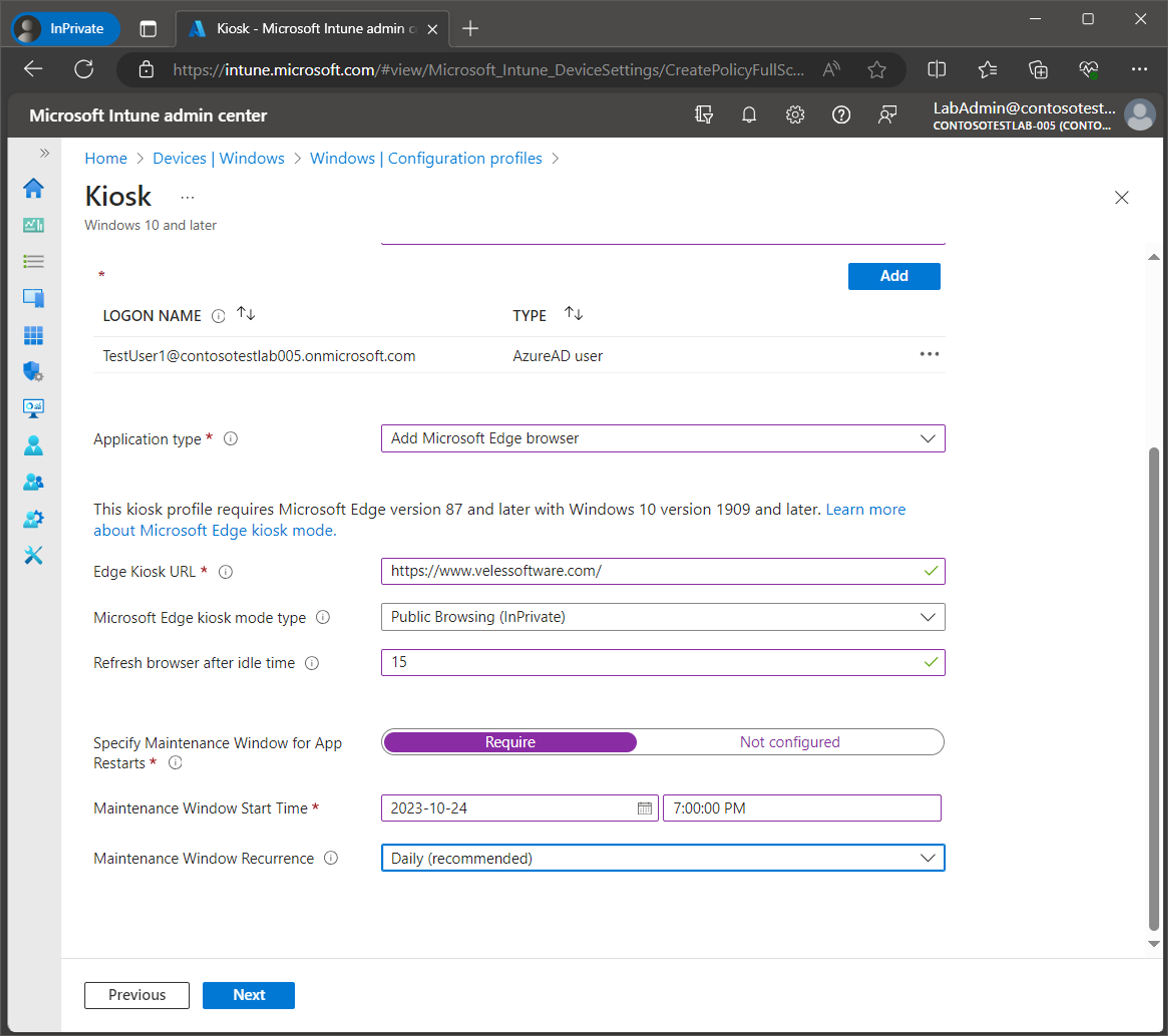
Task: Open new browser tab
Action: [x=470, y=29]
